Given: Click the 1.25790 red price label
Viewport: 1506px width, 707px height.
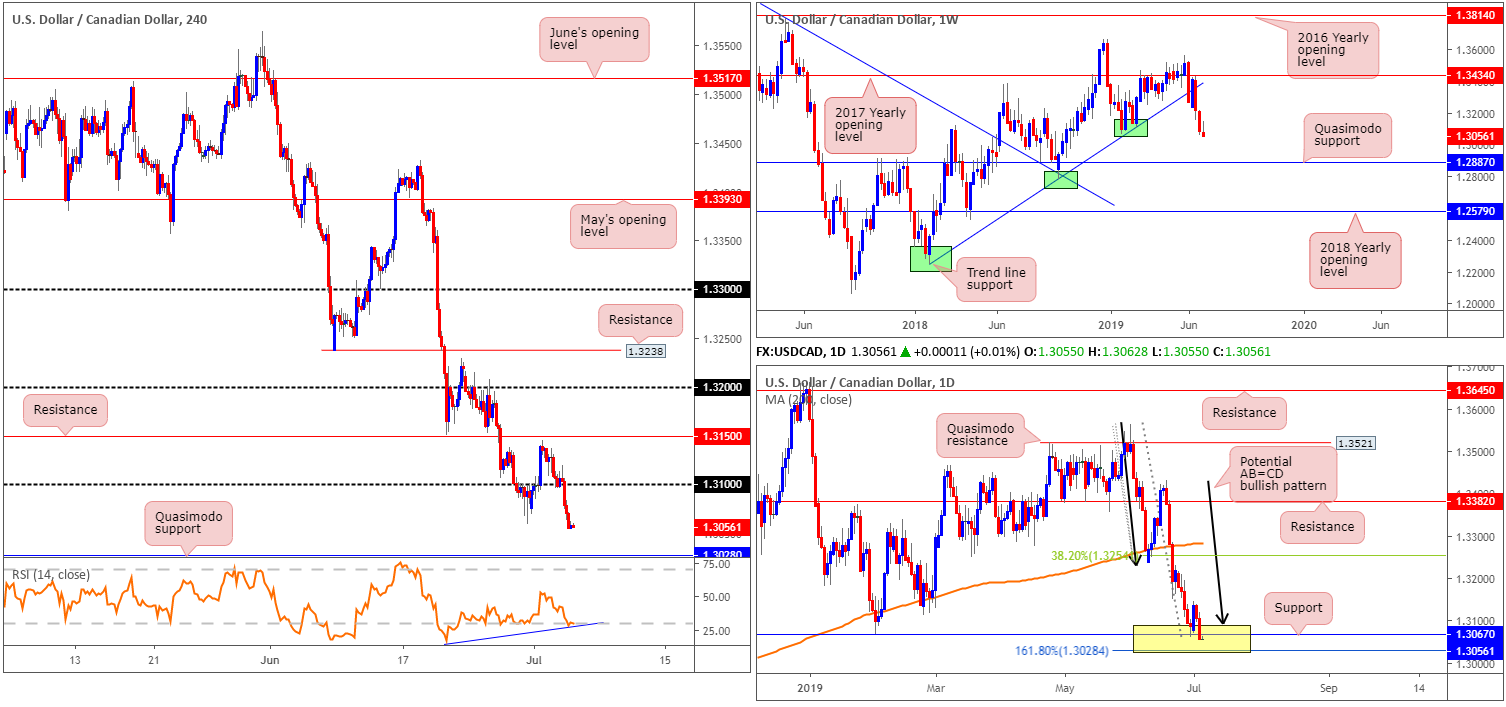Looking at the screenshot, I should [1475, 211].
